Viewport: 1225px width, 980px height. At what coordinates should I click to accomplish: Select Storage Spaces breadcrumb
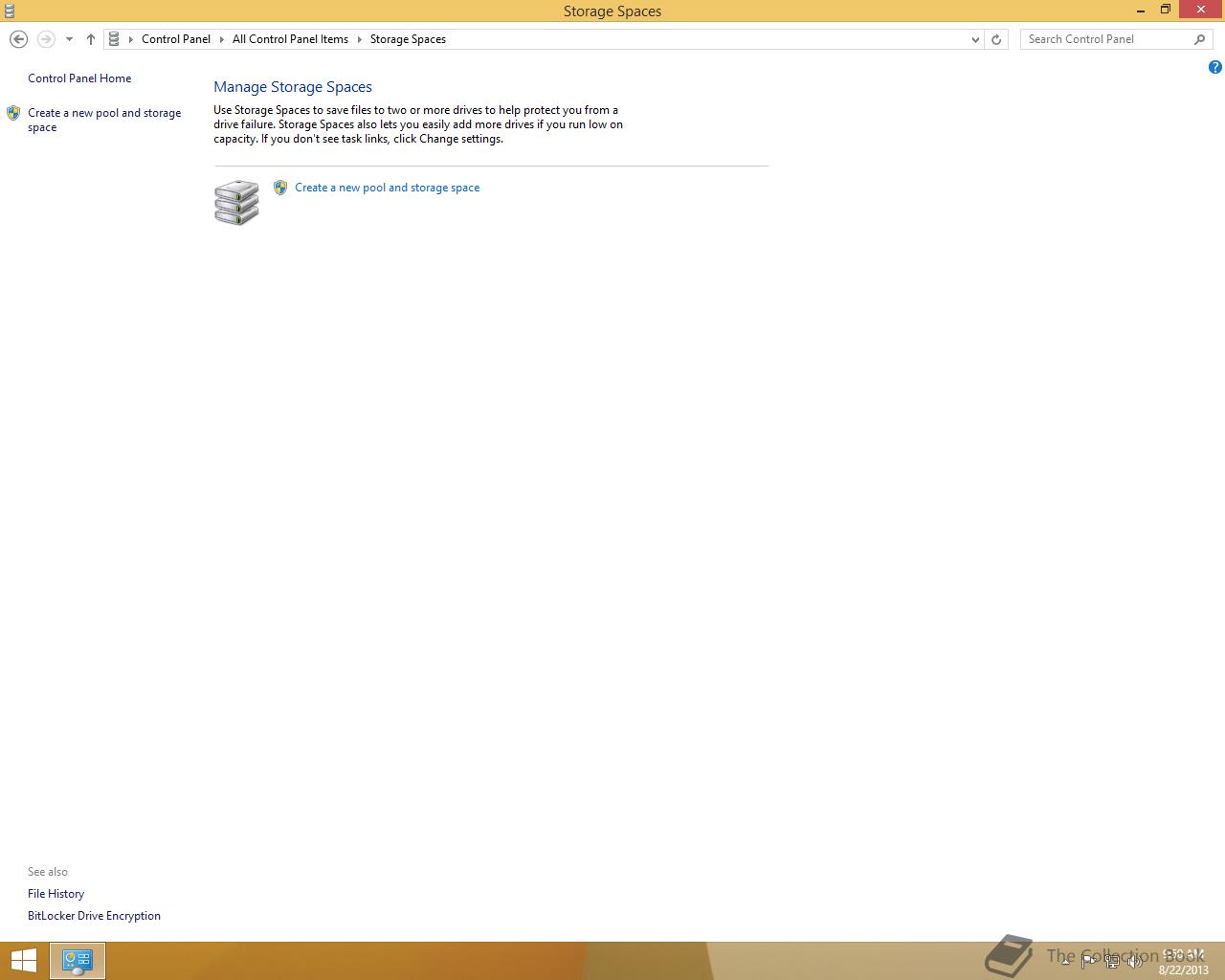(x=408, y=39)
